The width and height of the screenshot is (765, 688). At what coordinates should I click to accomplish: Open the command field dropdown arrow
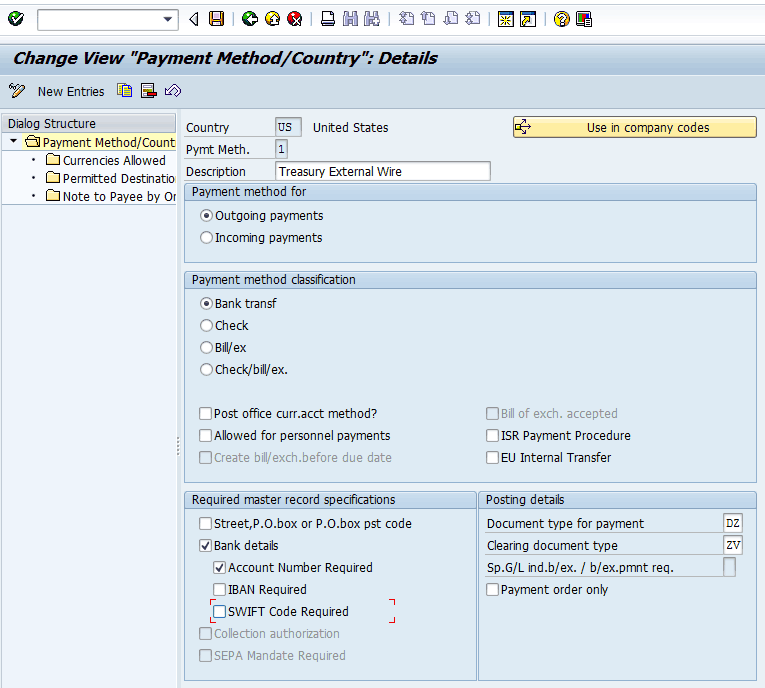168,19
